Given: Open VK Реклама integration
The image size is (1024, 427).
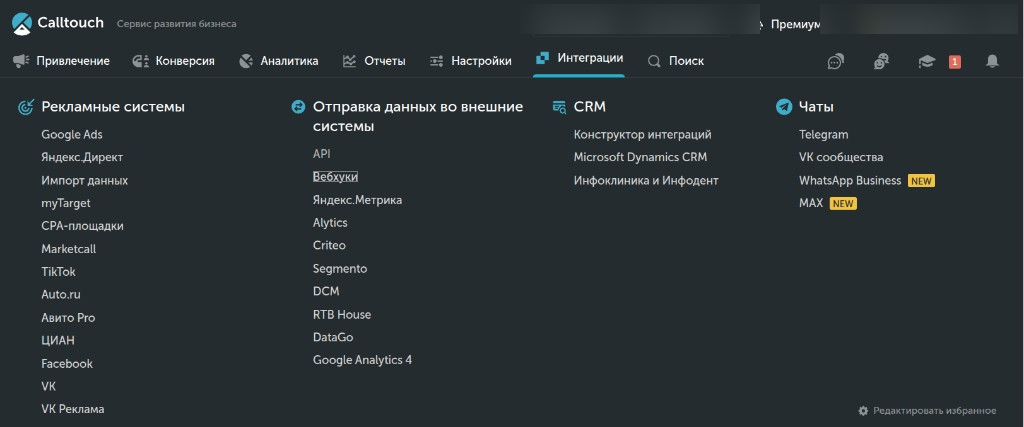Looking at the screenshot, I should pos(72,409).
